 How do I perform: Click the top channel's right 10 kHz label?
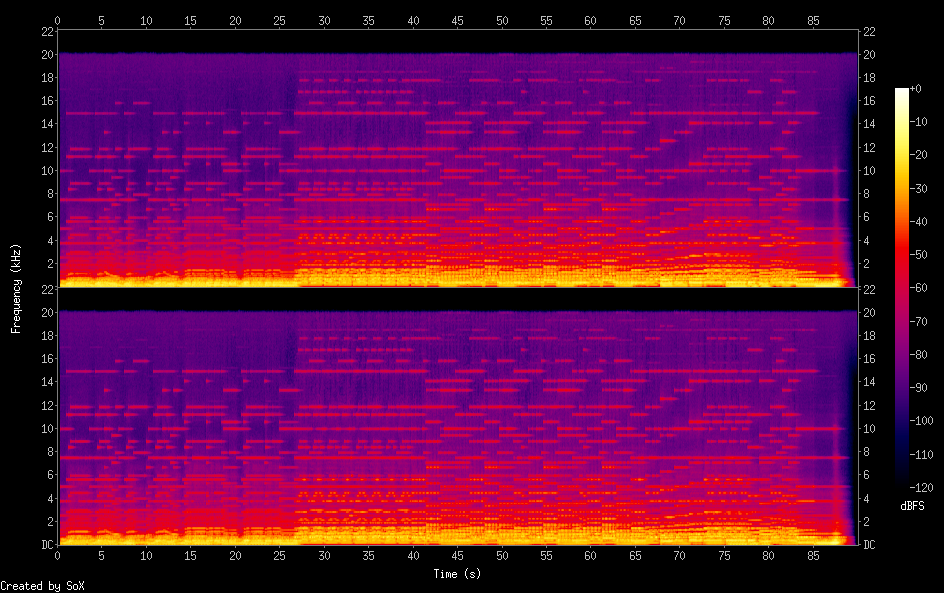coord(869,170)
